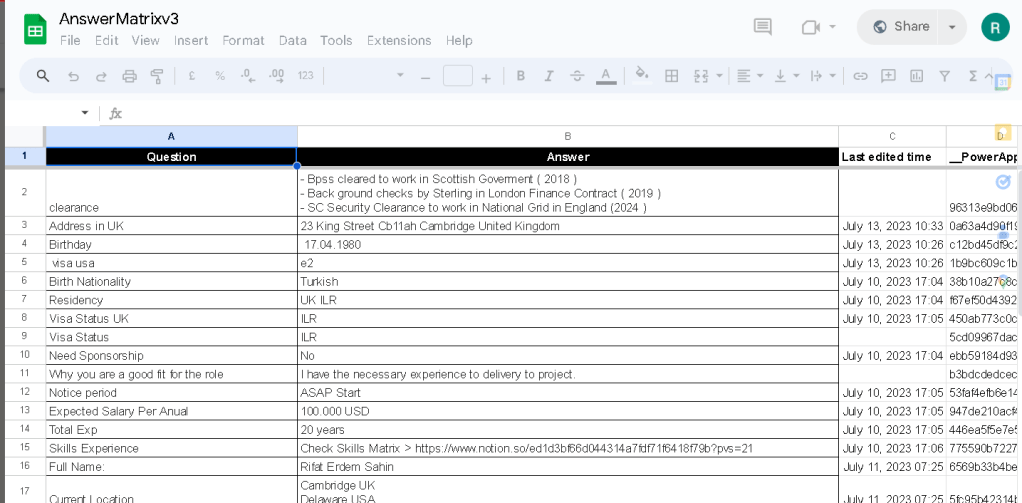Increase font size with plus
The image size is (1022, 503).
point(486,77)
